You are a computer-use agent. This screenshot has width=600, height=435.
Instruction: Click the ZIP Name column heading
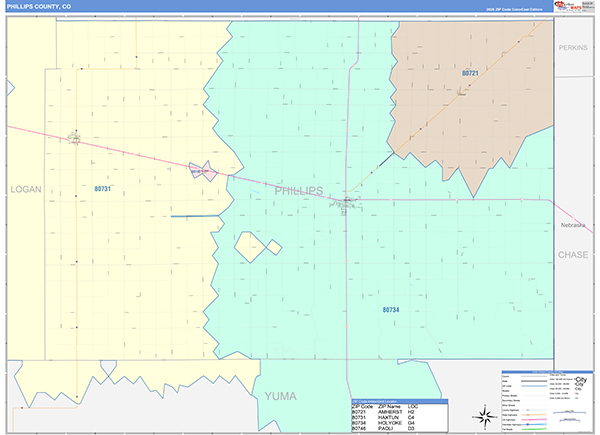pos(389,406)
